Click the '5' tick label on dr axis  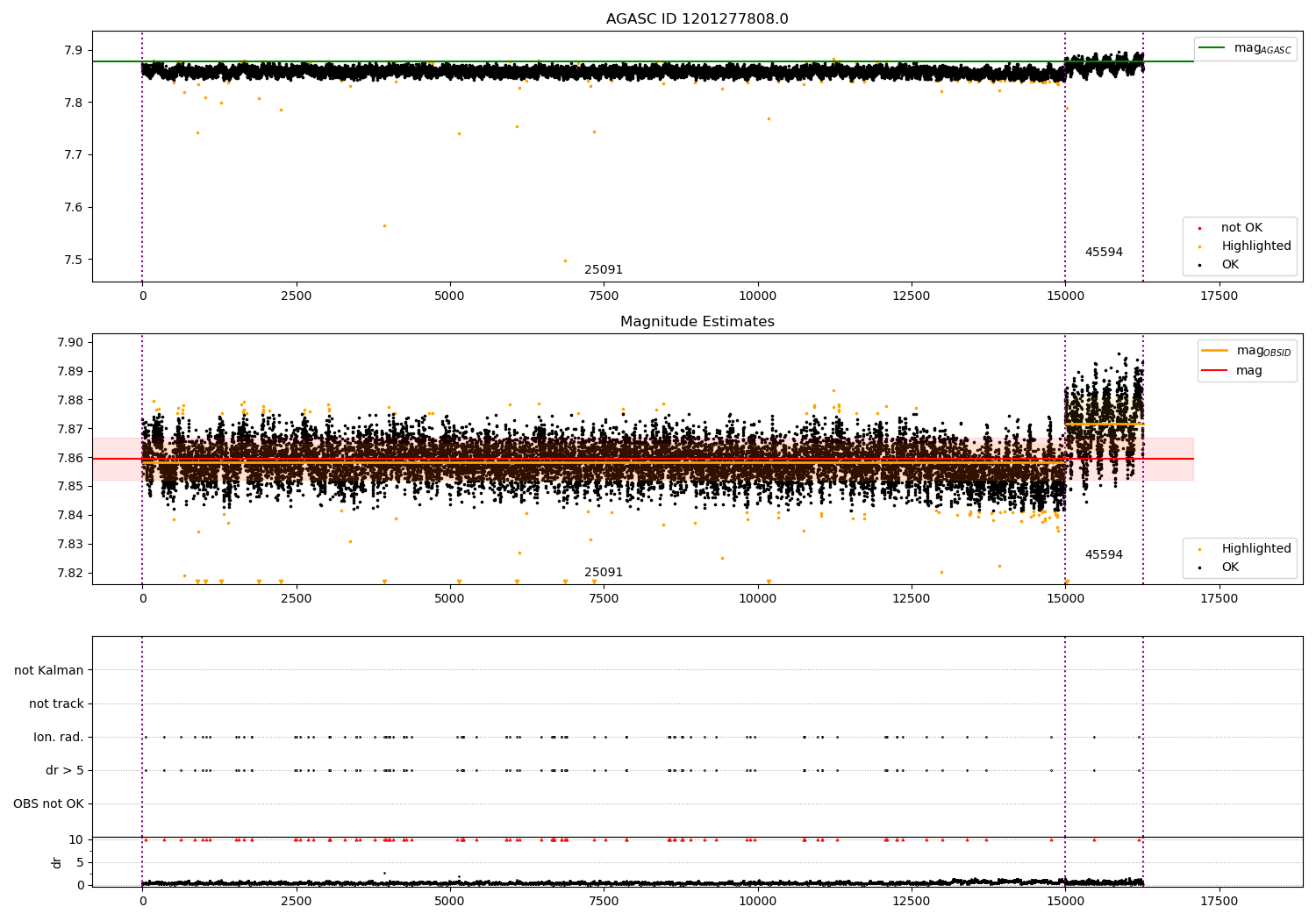pos(80,863)
